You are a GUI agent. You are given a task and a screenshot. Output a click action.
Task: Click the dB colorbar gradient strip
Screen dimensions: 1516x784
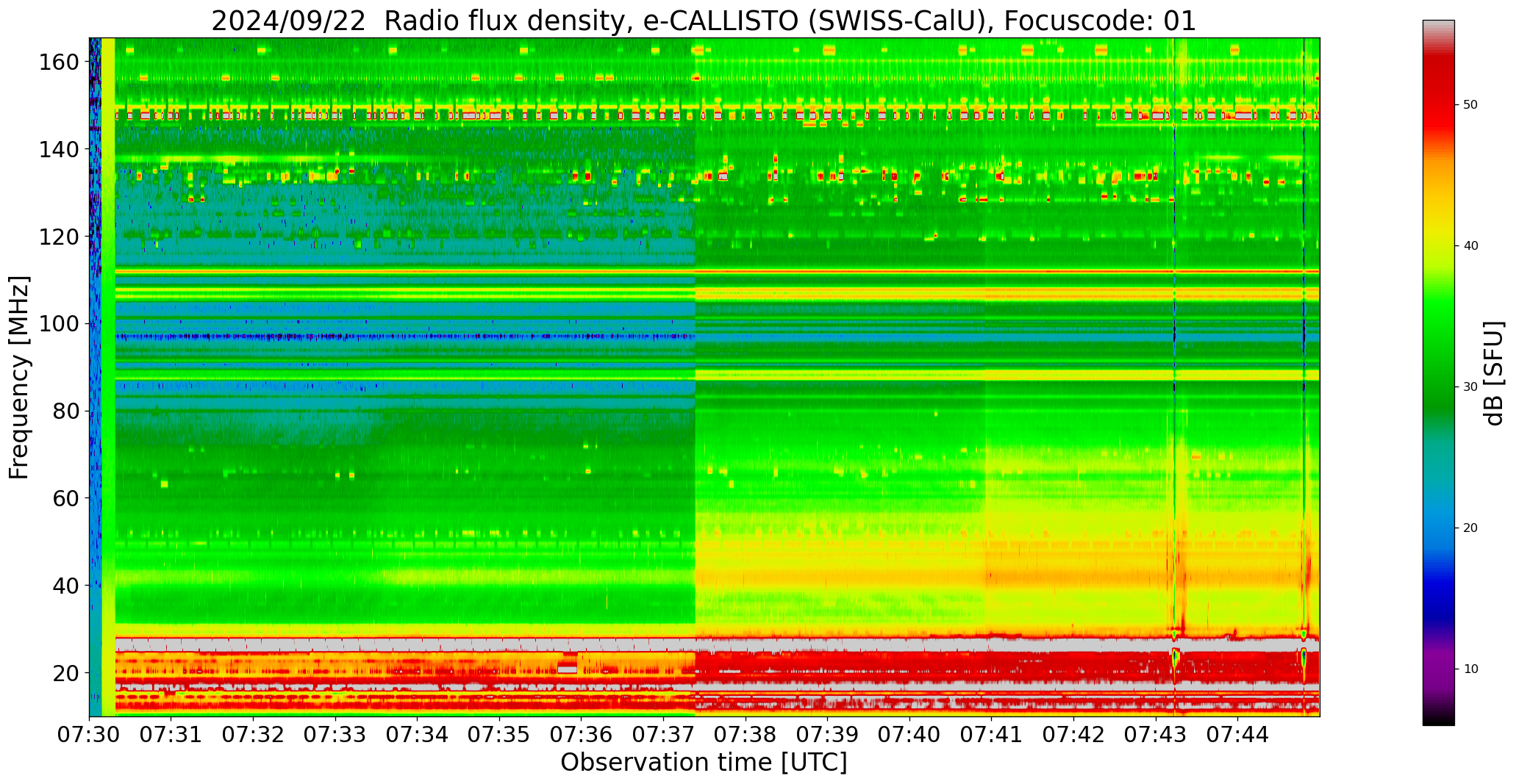pos(1438,373)
